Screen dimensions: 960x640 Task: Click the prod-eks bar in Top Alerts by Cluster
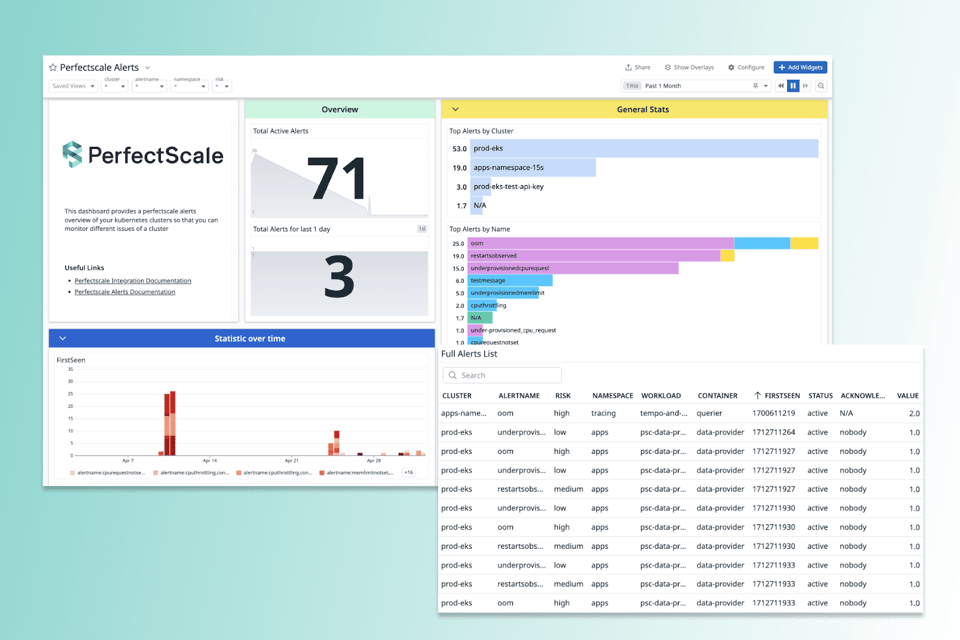[644, 148]
